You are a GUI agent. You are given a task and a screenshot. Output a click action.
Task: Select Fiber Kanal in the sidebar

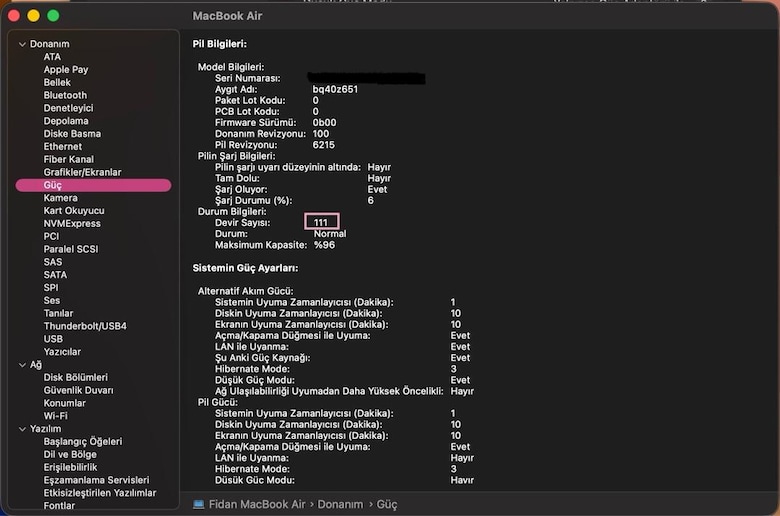click(x=69, y=159)
